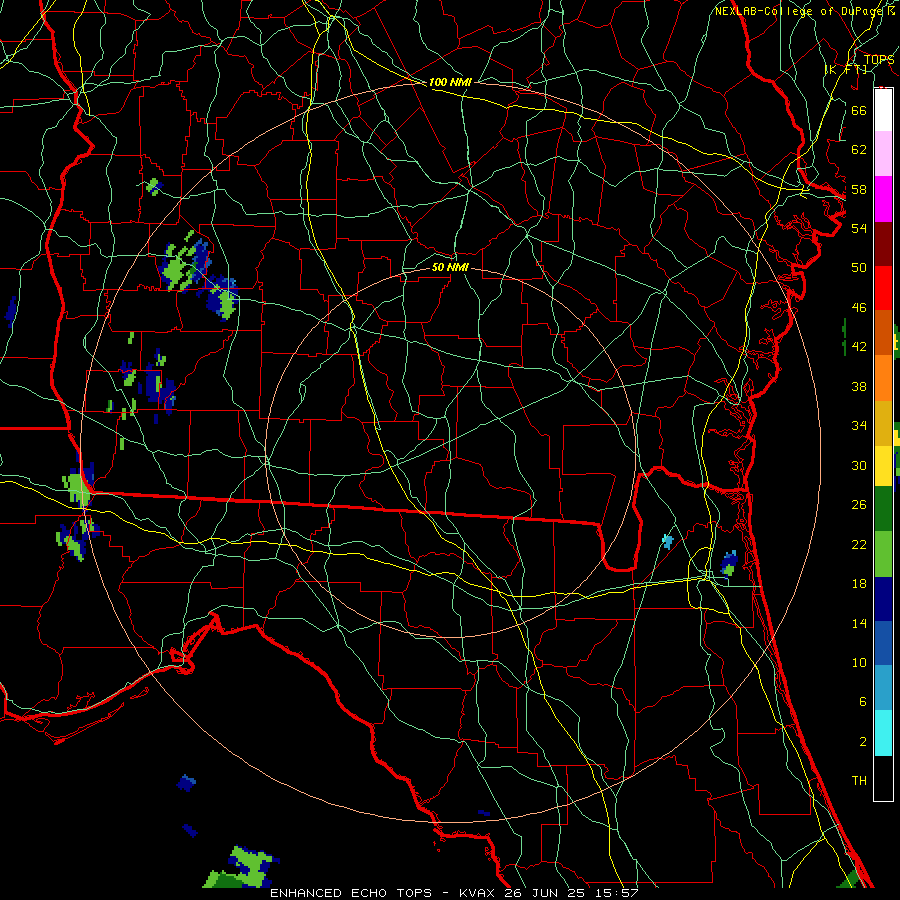This screenshot has height=900, width=900.
Task: Click the 50 NMI range ring label
Action: [x=450, y=267]
